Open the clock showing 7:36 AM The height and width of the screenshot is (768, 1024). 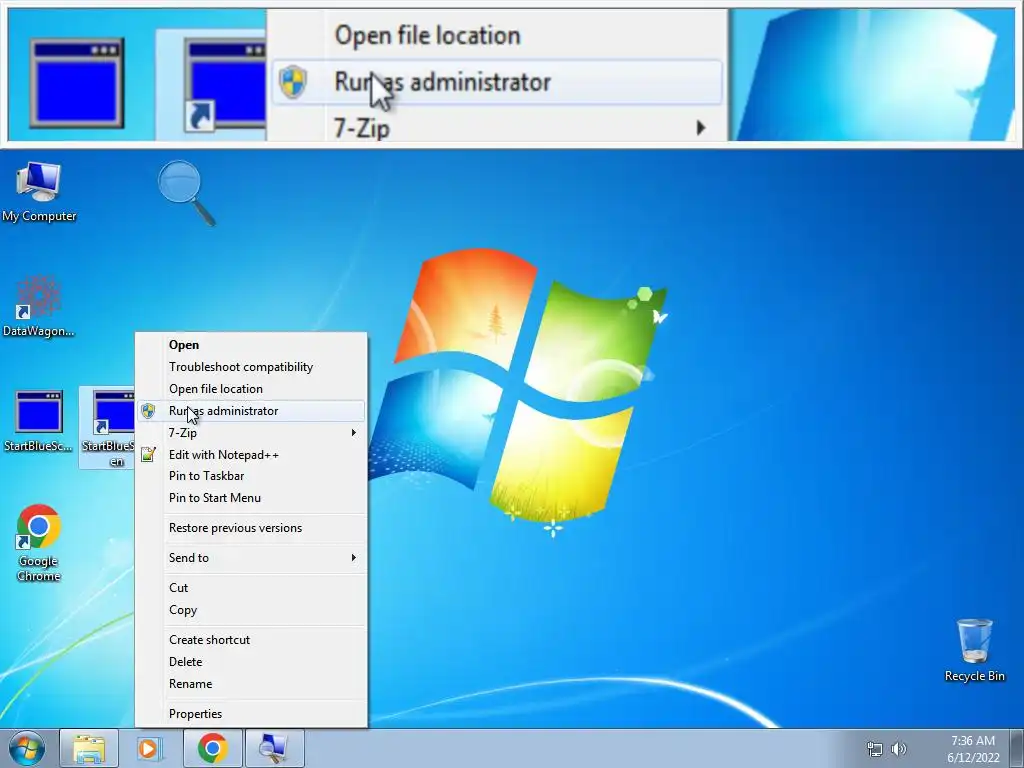pyautogui.click(x=973, y=741)
